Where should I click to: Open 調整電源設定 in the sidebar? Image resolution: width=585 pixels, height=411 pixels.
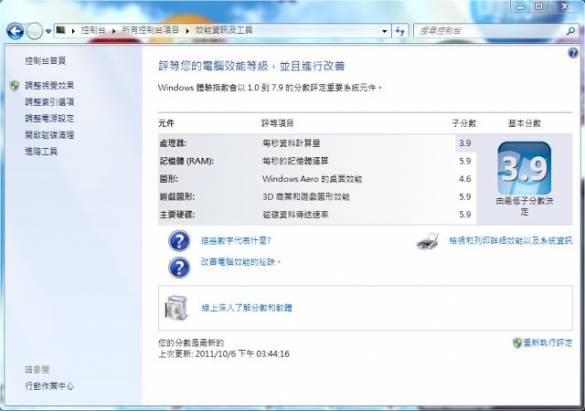pyautogui.click(x=49, y=118)
